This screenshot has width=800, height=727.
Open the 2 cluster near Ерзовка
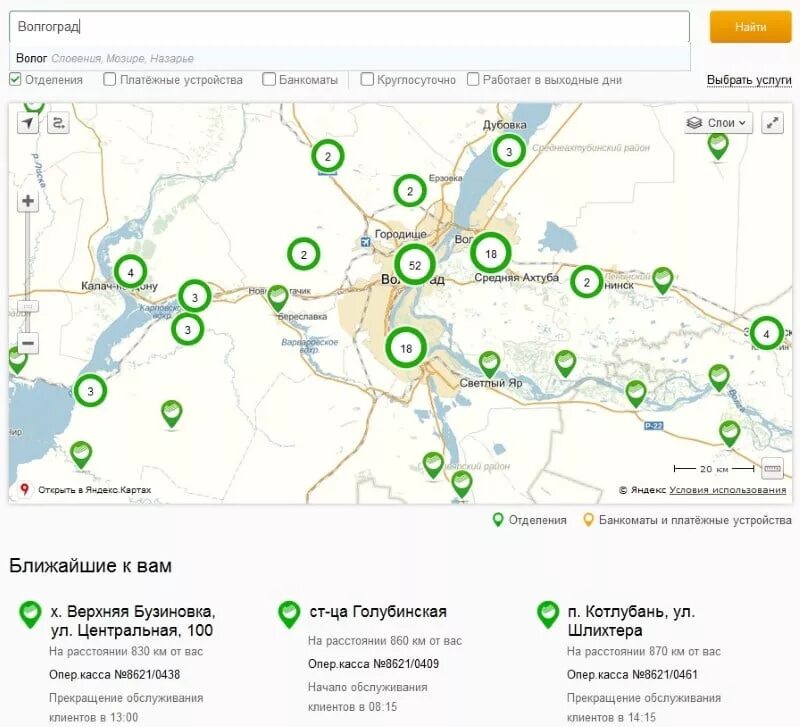pos(410,191)
